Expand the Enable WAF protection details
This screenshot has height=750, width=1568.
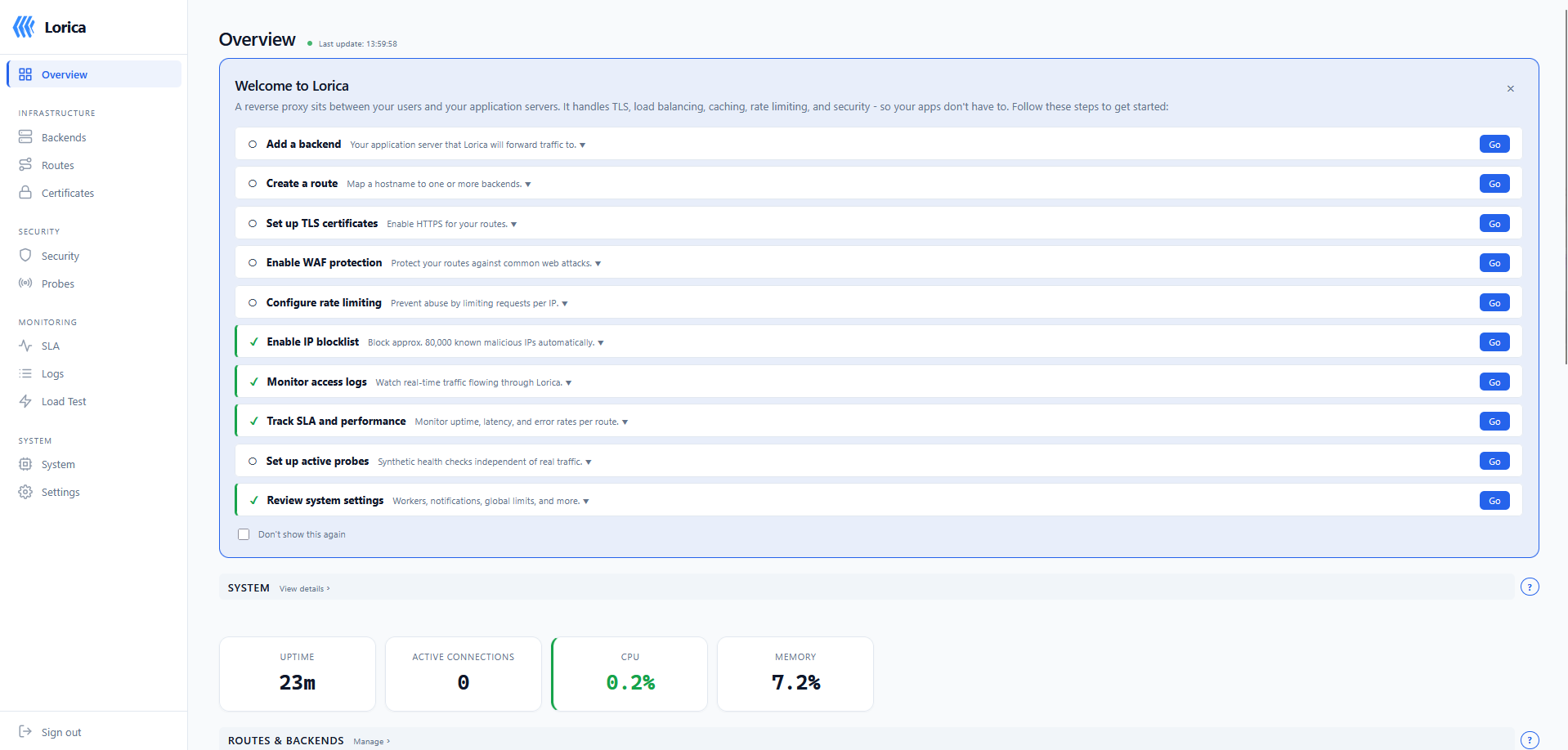point(598,264)
